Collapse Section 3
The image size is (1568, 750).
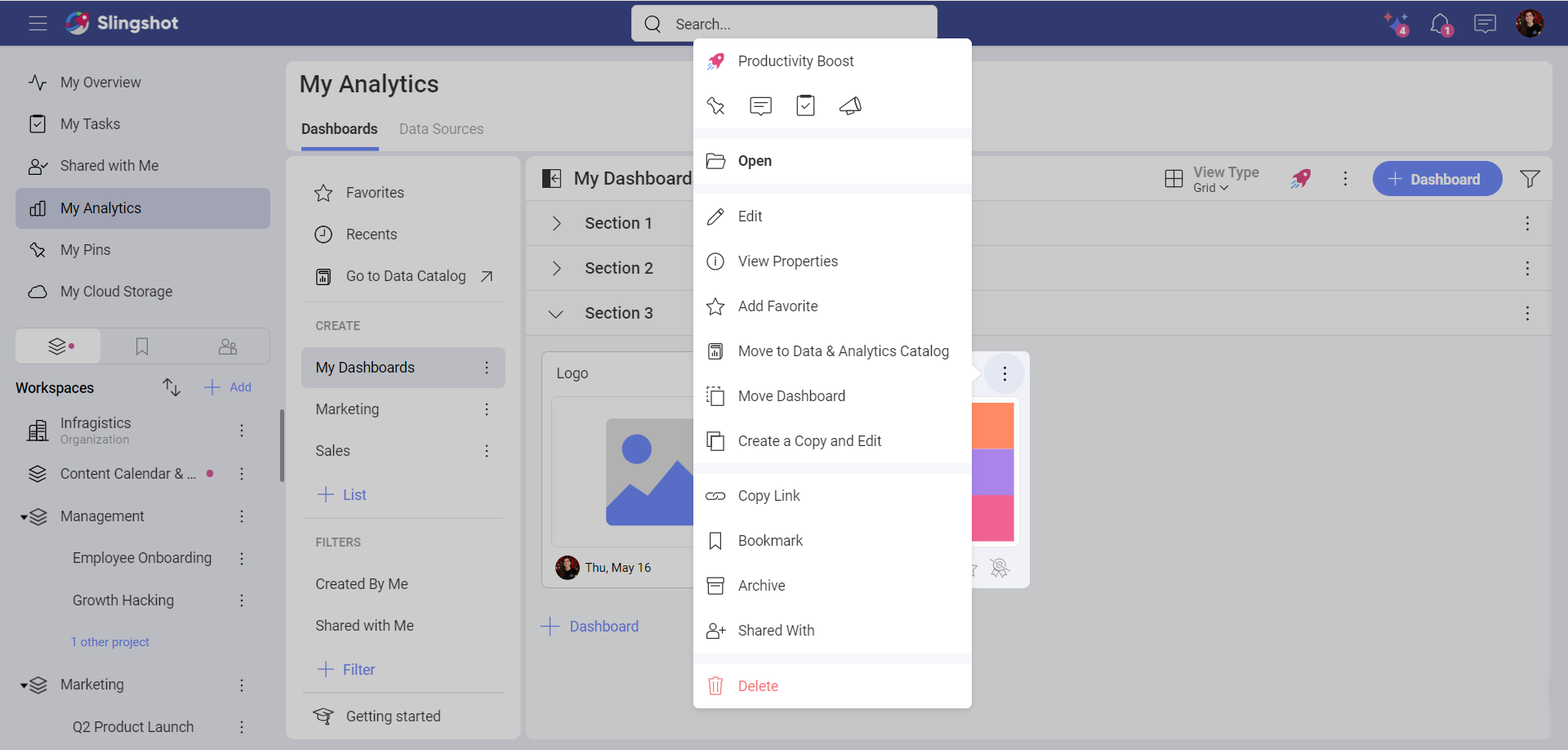pos(556,314)
